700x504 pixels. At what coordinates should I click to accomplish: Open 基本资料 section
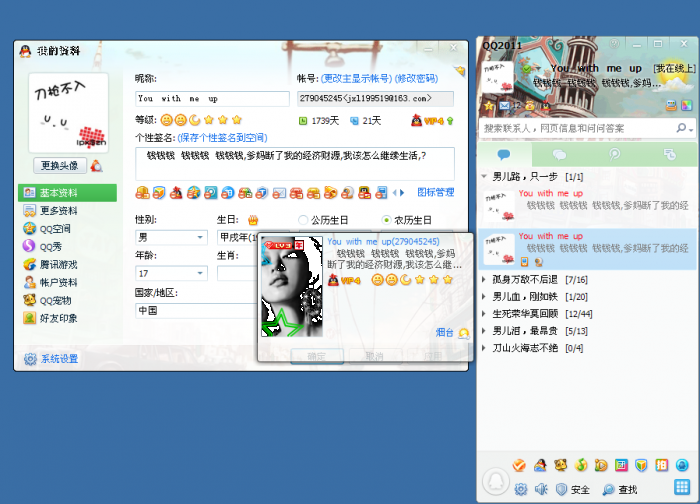pyautogui.click(x=67, y=193)
